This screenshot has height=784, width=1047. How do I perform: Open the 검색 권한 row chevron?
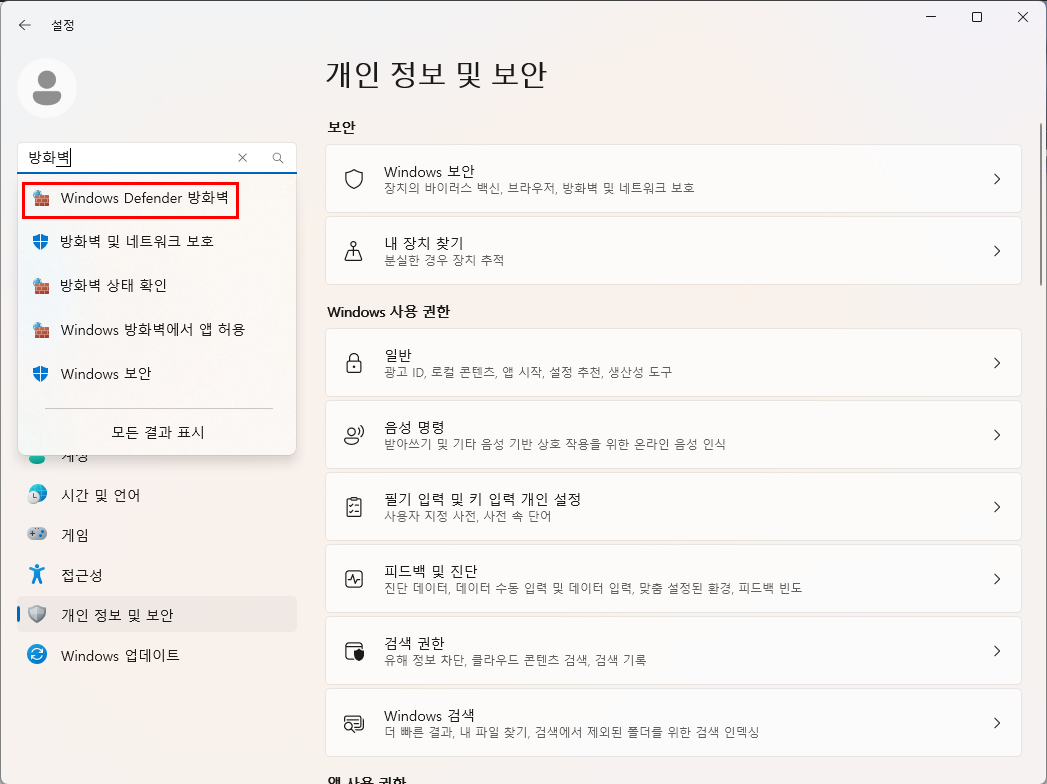point(997,651)
